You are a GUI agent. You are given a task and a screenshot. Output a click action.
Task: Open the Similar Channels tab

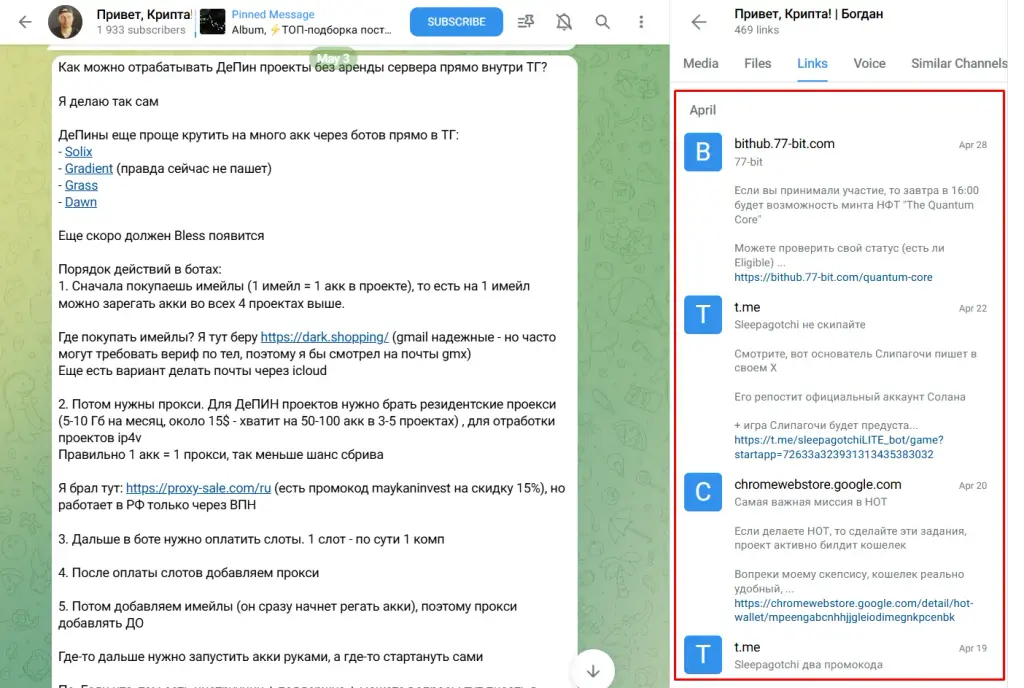coord(959,63)
